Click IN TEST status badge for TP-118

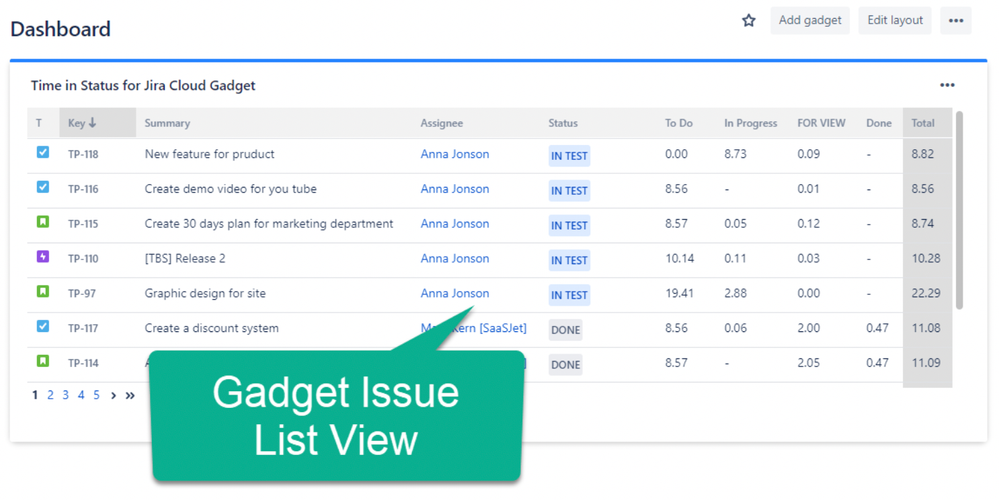[569, 156]
